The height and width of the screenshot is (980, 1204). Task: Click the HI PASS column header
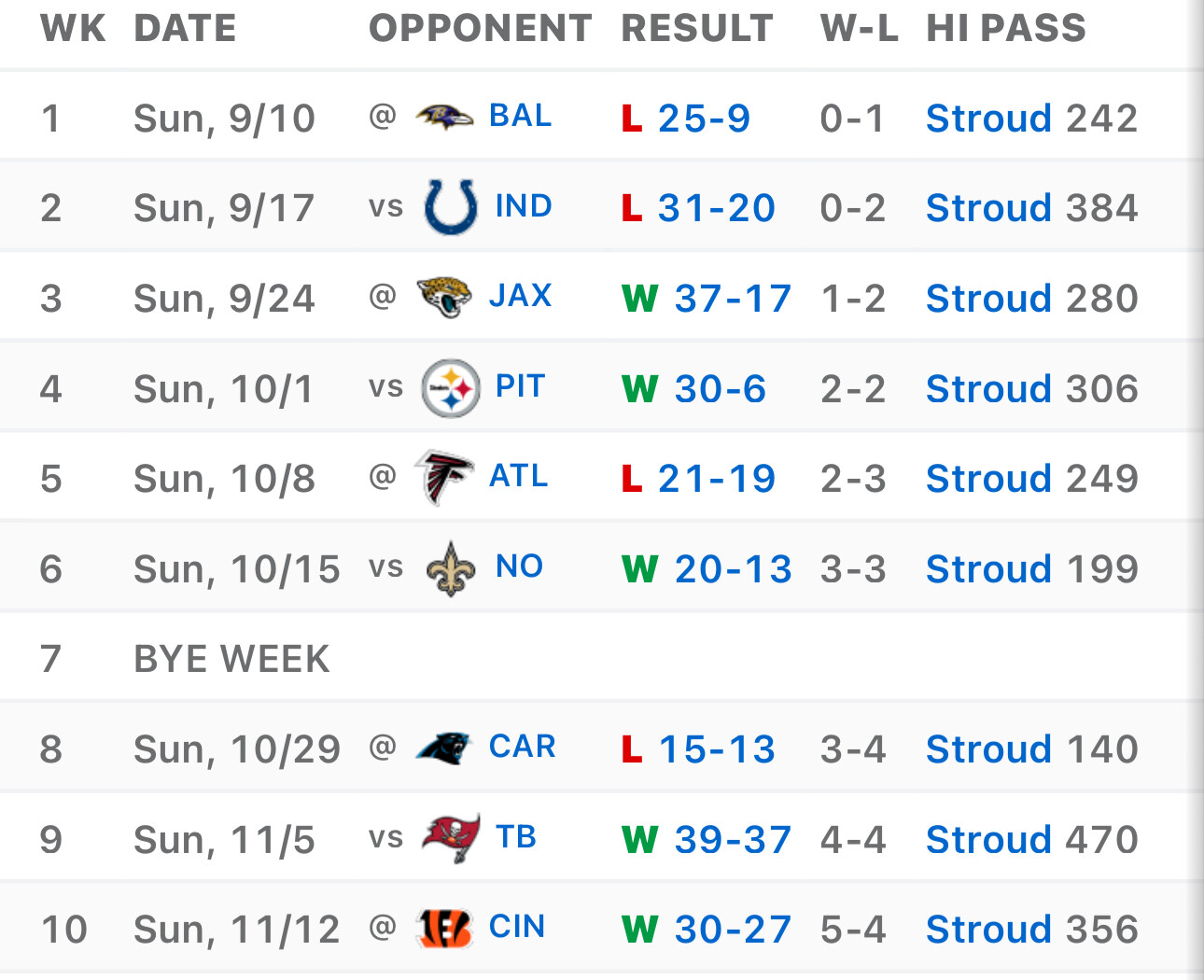click(x=1006, y=28)
